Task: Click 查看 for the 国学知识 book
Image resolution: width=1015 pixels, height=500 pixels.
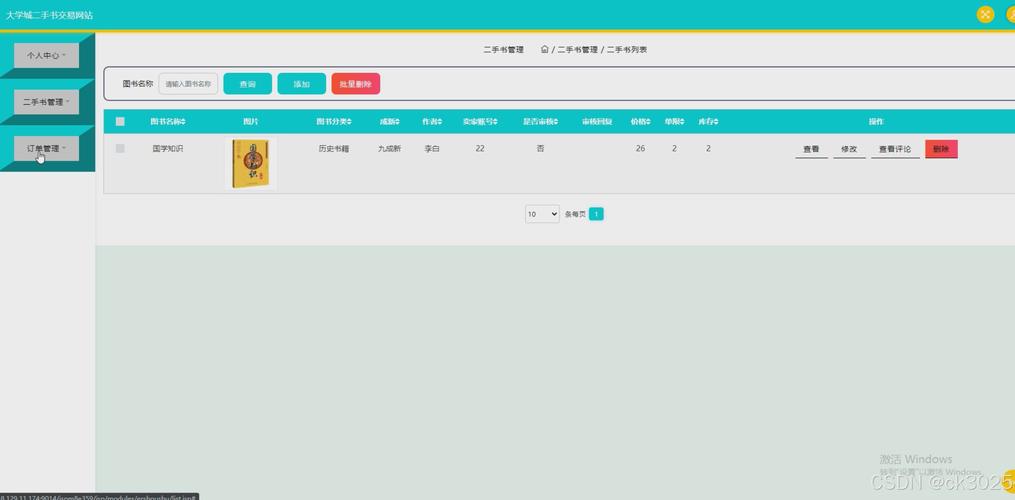Action: click(x=811, y=149)
